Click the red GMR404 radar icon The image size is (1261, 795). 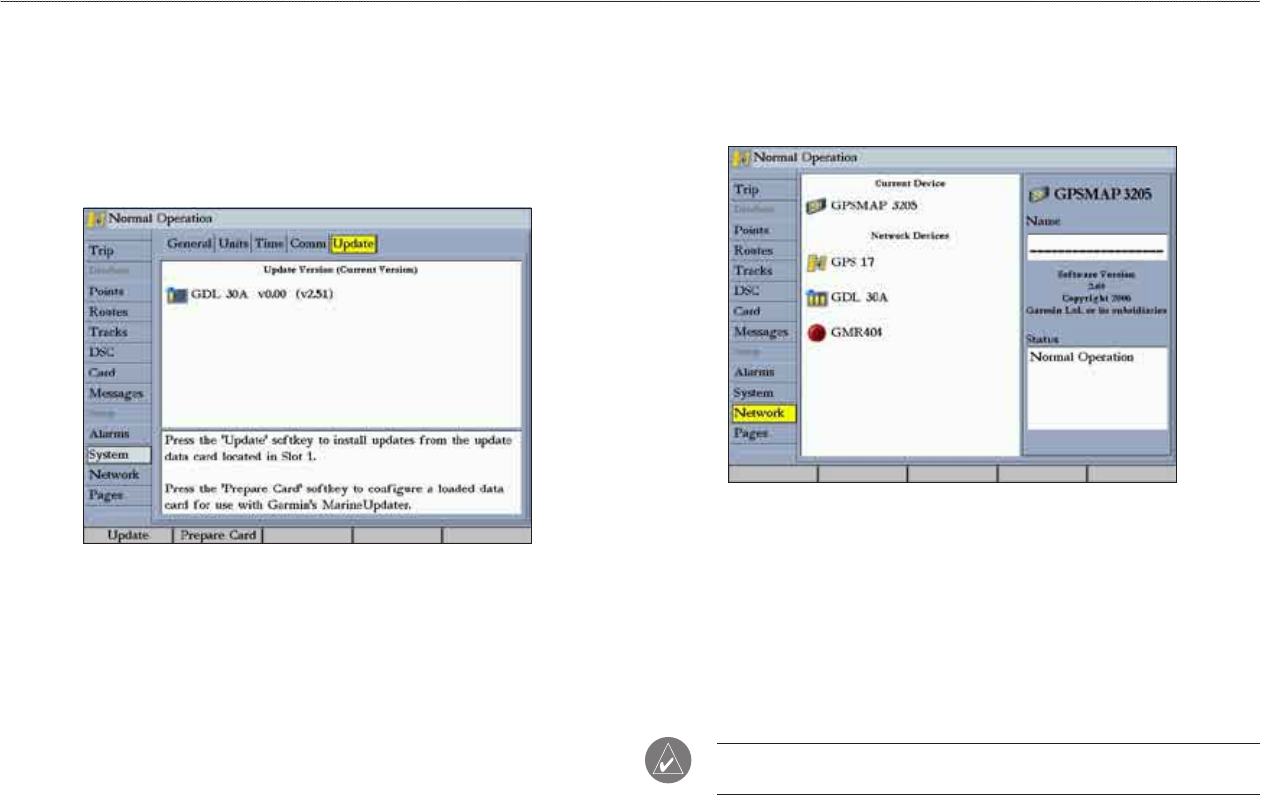click(x=816, y=333)
